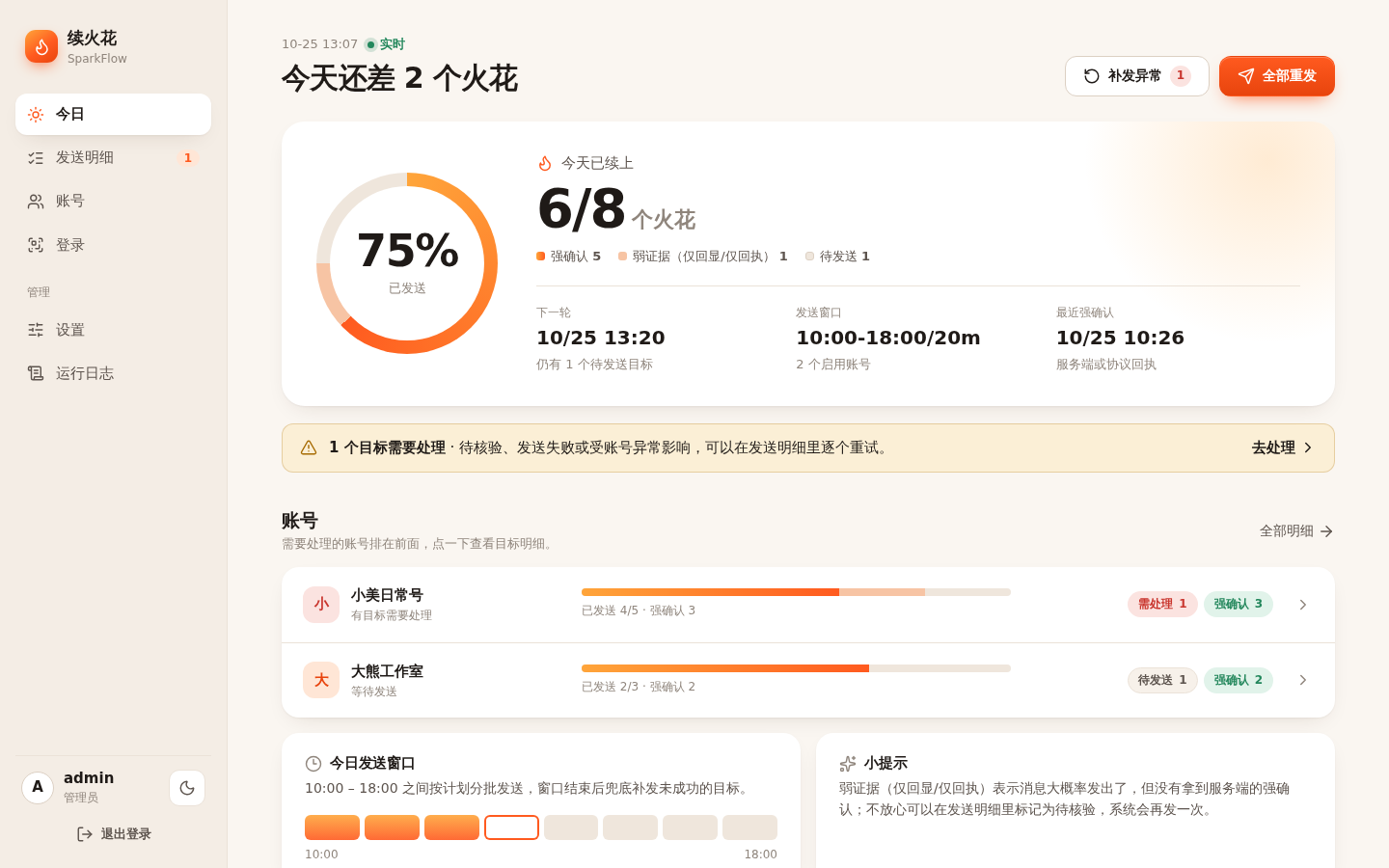The height and width of the screenshot is (868, 1389).
Task: Expand the 小美日常号 row chevron
Action: (x=1302, y=605)
